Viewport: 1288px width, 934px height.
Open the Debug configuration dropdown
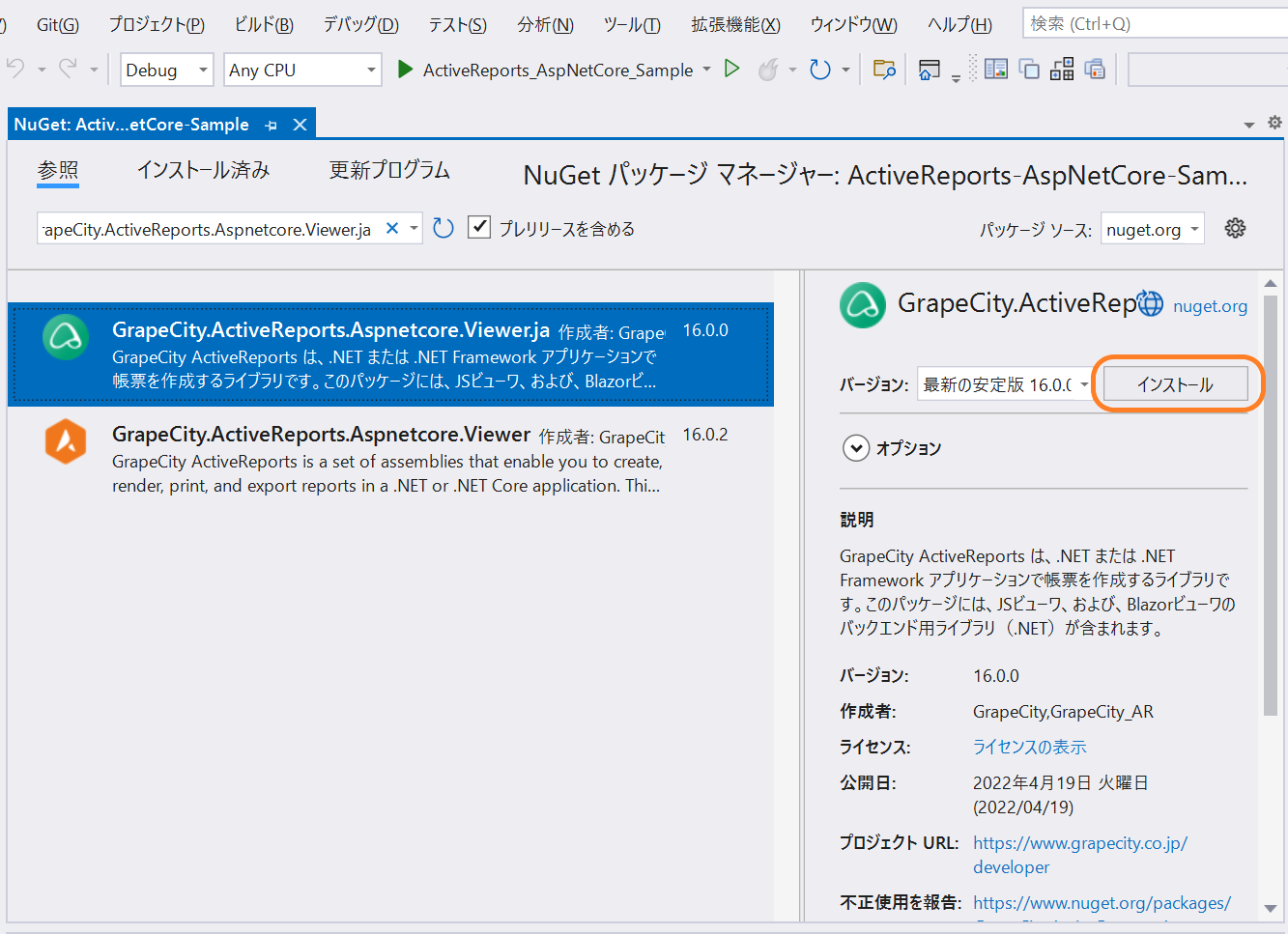click(x=167, y=70)
